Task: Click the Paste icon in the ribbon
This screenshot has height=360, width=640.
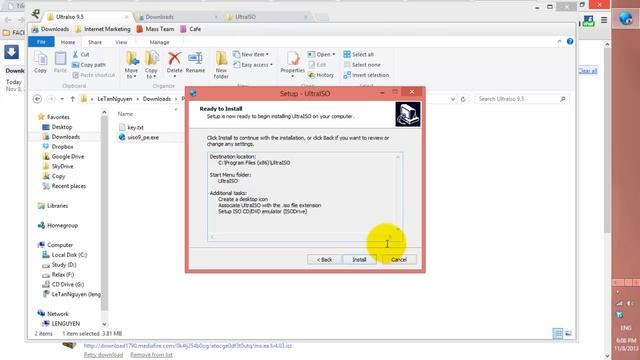Action: point(60,62)
